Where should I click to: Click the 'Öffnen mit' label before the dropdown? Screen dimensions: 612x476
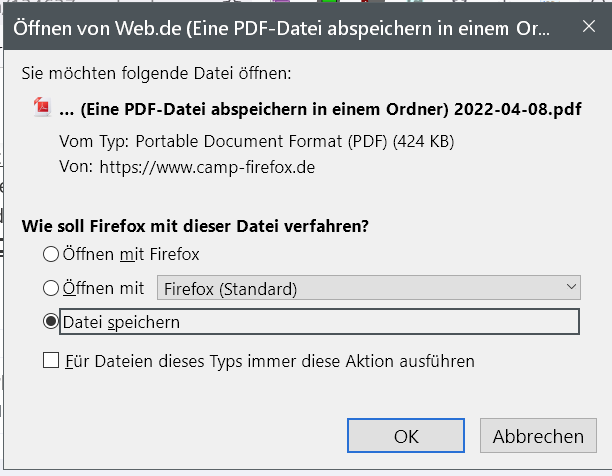103,288
